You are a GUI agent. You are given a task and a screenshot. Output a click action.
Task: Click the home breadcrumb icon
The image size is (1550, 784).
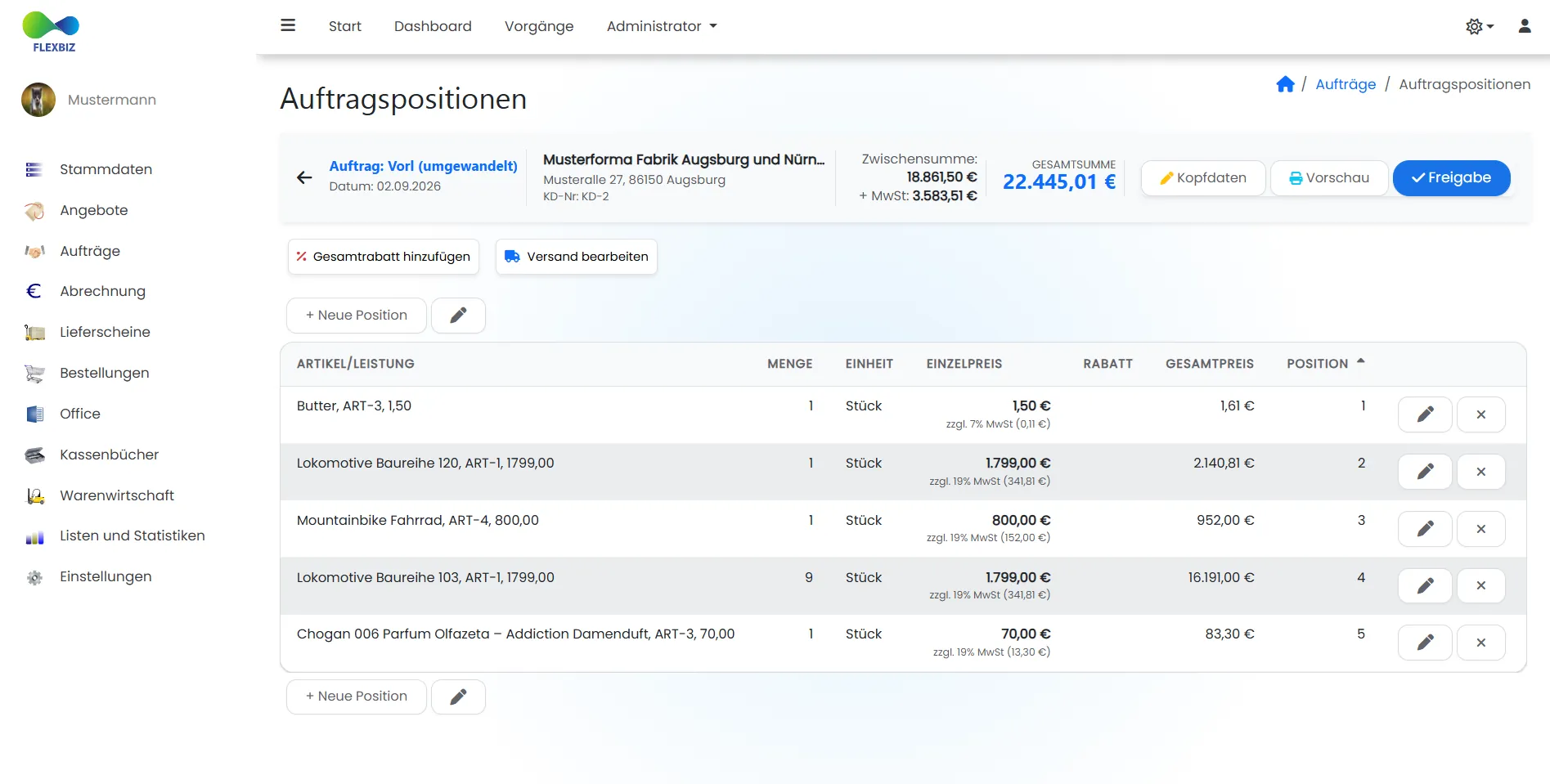click(1285, 84)
